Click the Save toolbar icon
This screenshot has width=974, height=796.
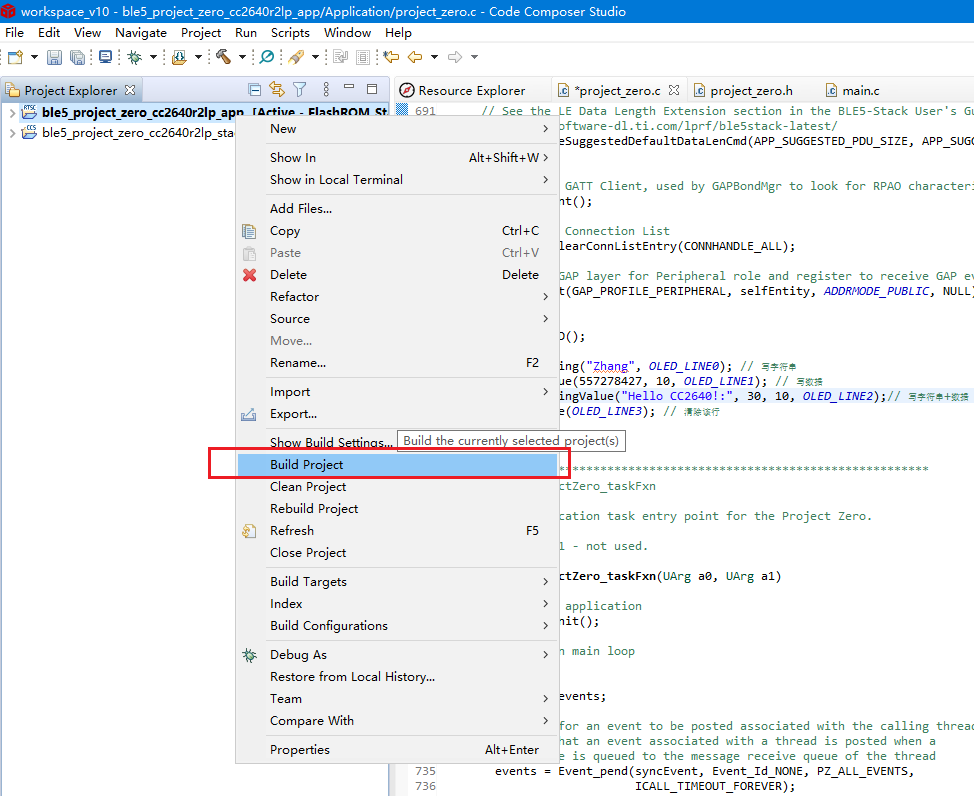tap(55, 57)
